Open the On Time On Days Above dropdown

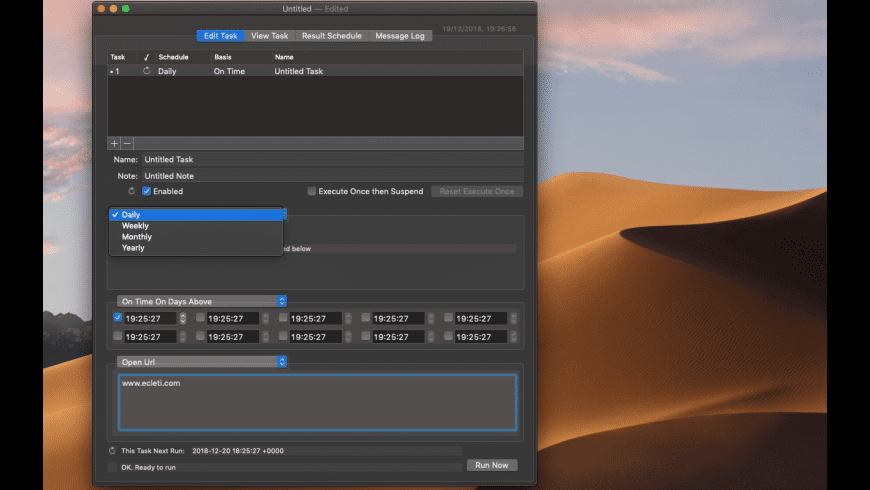[x=202, y=301]
